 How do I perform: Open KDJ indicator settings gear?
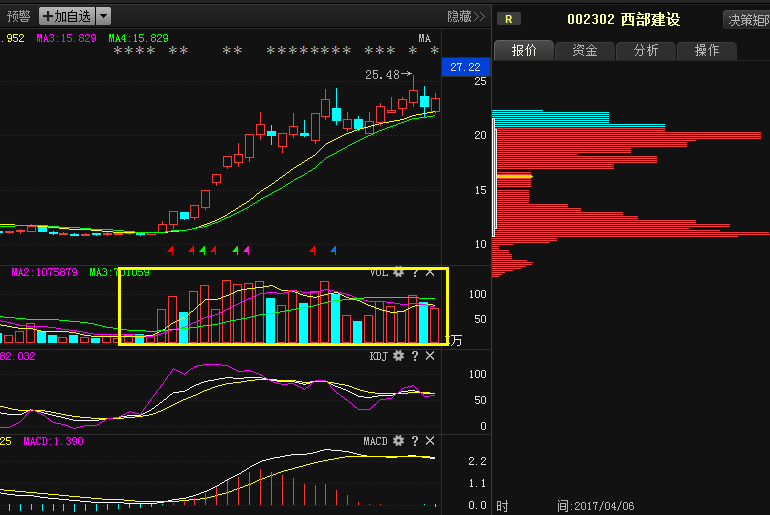point(398,356)
